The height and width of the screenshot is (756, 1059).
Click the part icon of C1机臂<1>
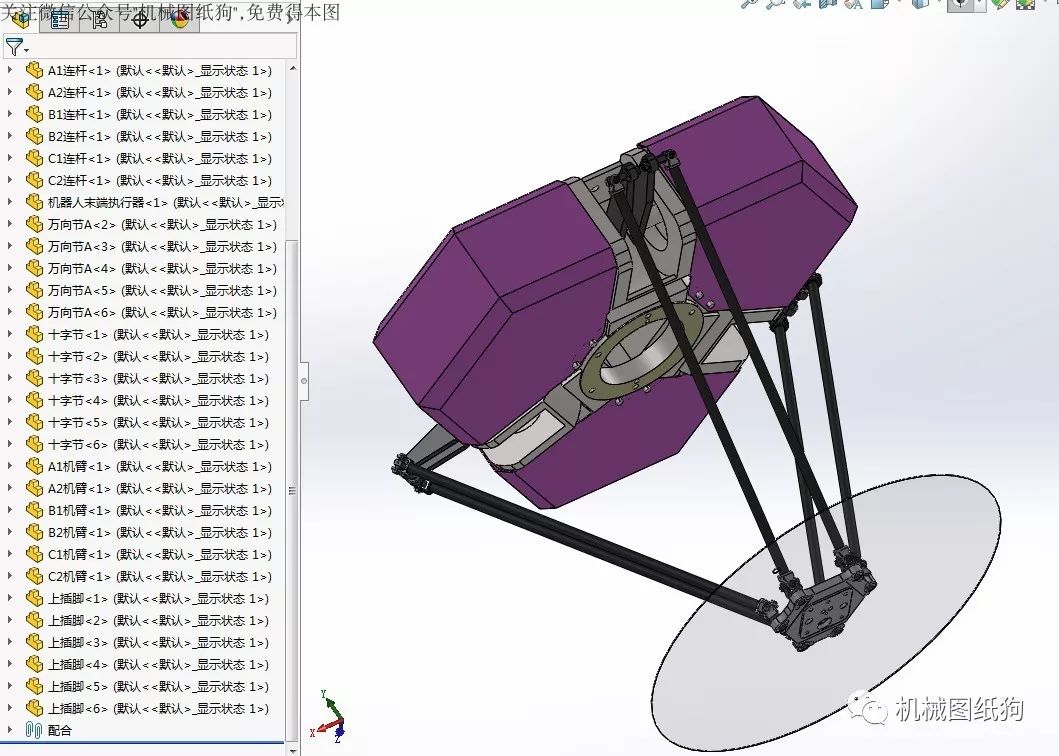[34, 554]
